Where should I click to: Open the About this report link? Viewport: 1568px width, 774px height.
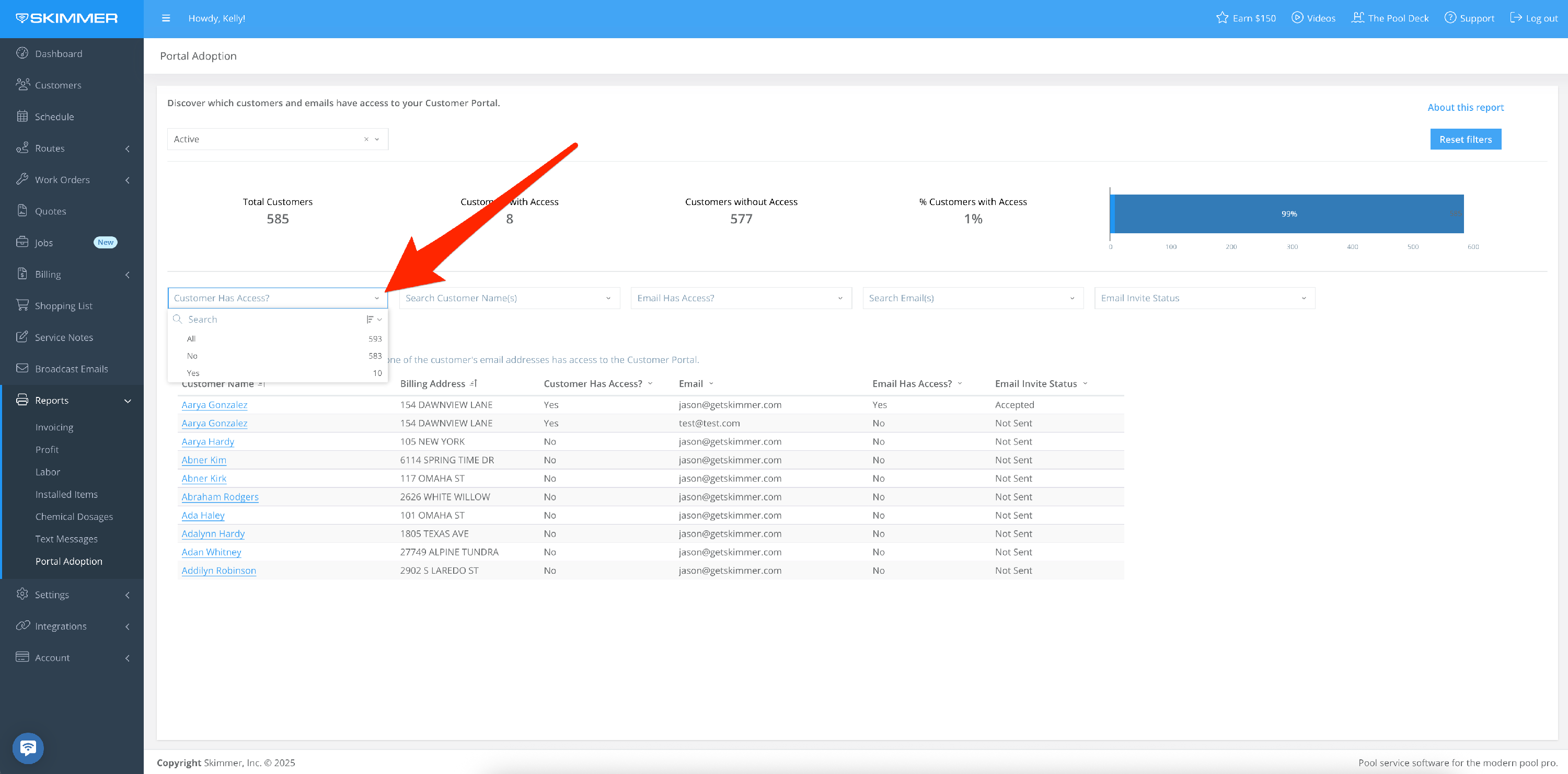click(x=1465, y=107)
